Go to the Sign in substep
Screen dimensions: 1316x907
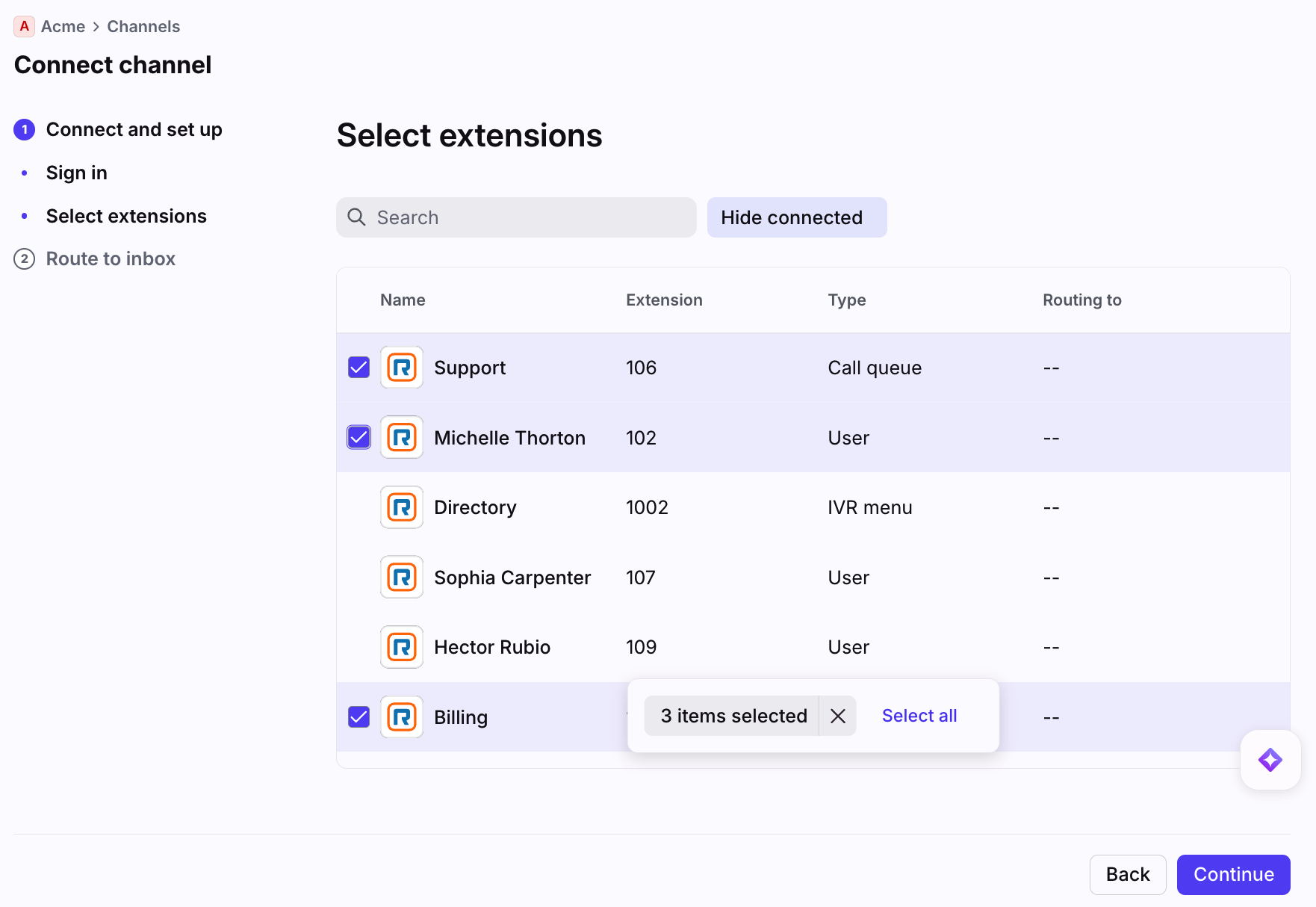[77, 173]
